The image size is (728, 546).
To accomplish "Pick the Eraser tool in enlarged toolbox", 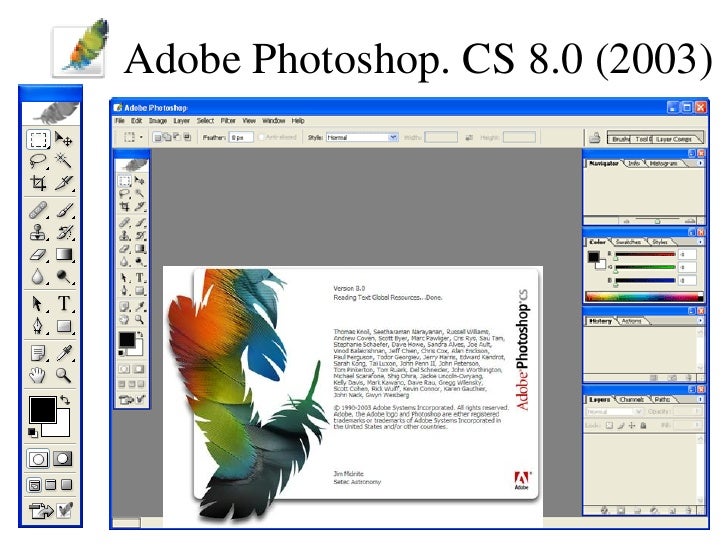I will 38,254.
